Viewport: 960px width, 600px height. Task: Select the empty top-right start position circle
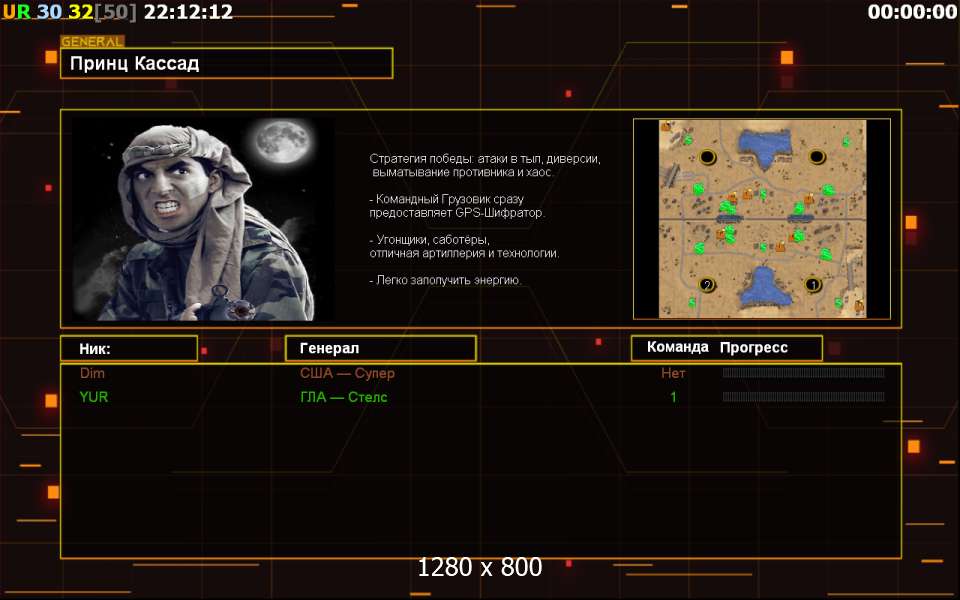click(x=816, y=157)
